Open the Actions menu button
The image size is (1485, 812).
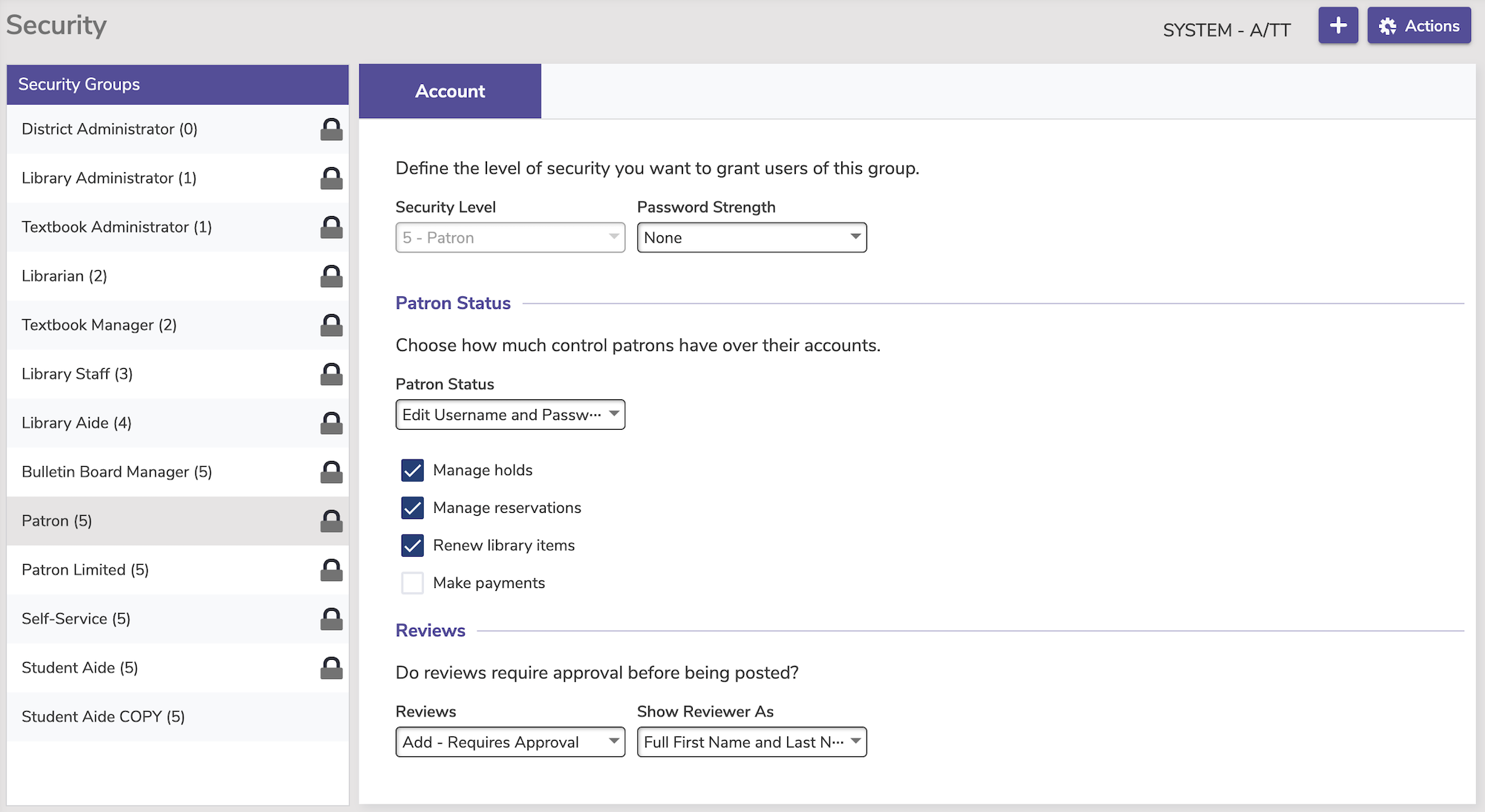1419,26
